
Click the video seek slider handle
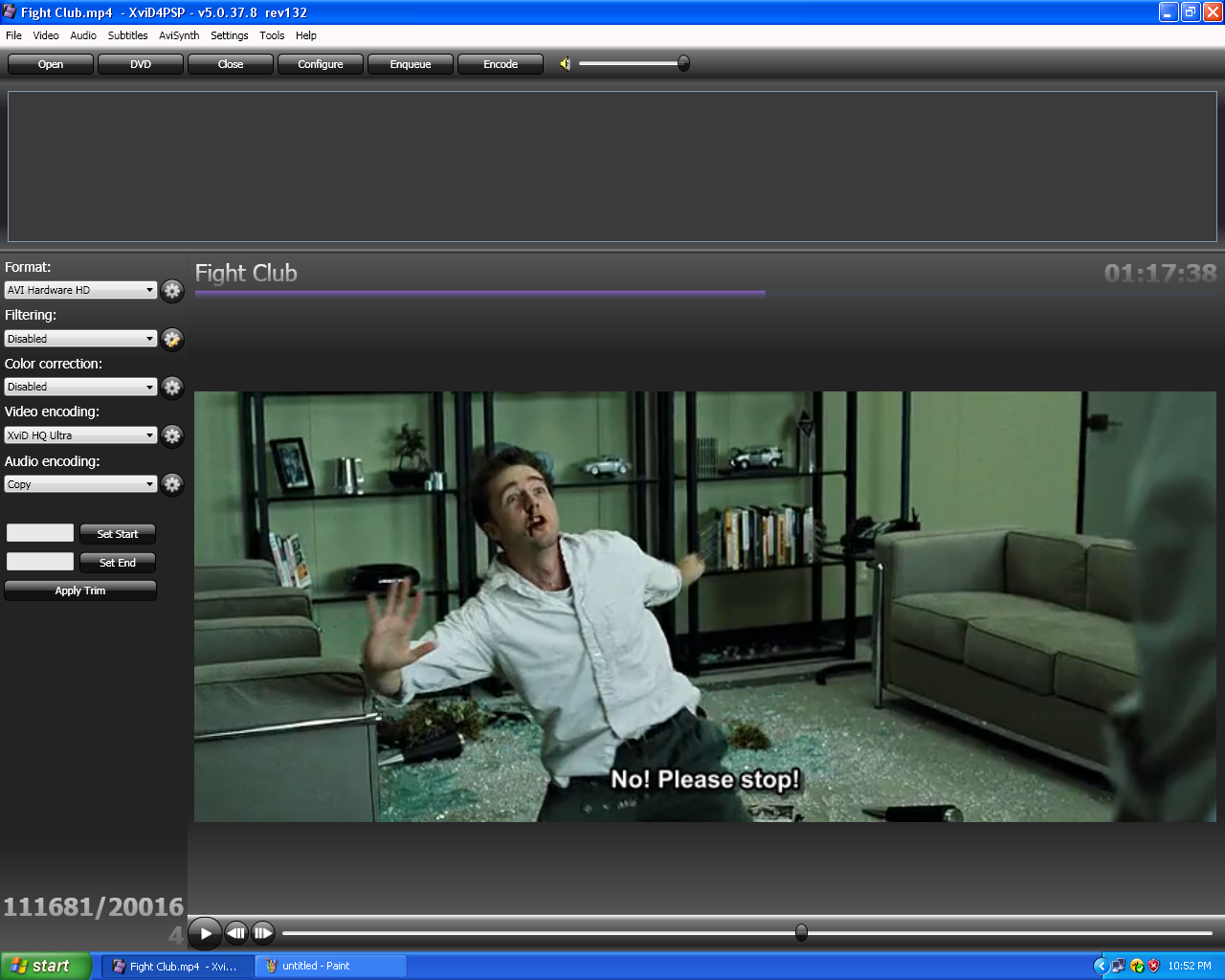801,932
